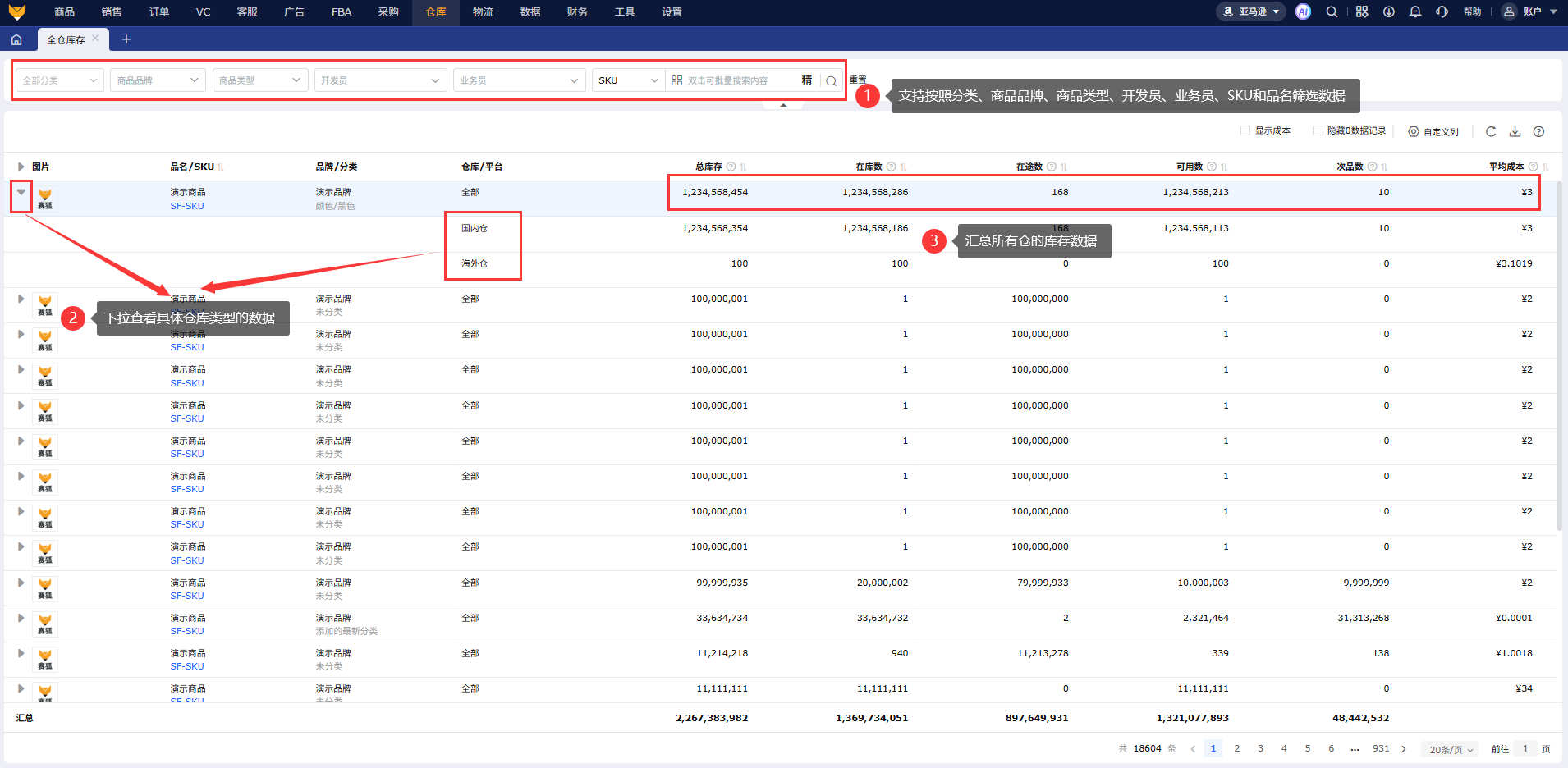The width and height of the screenshot is (1568, 768).
Task: Click the refresh icon above the table
Action: pos(1491,131)
